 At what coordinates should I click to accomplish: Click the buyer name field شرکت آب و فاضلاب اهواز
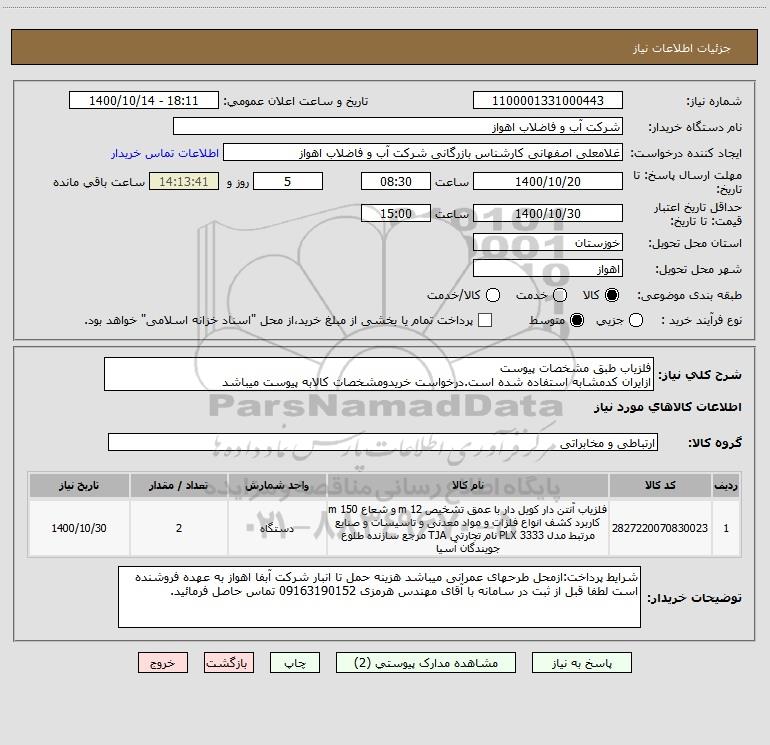click(398, 126)
